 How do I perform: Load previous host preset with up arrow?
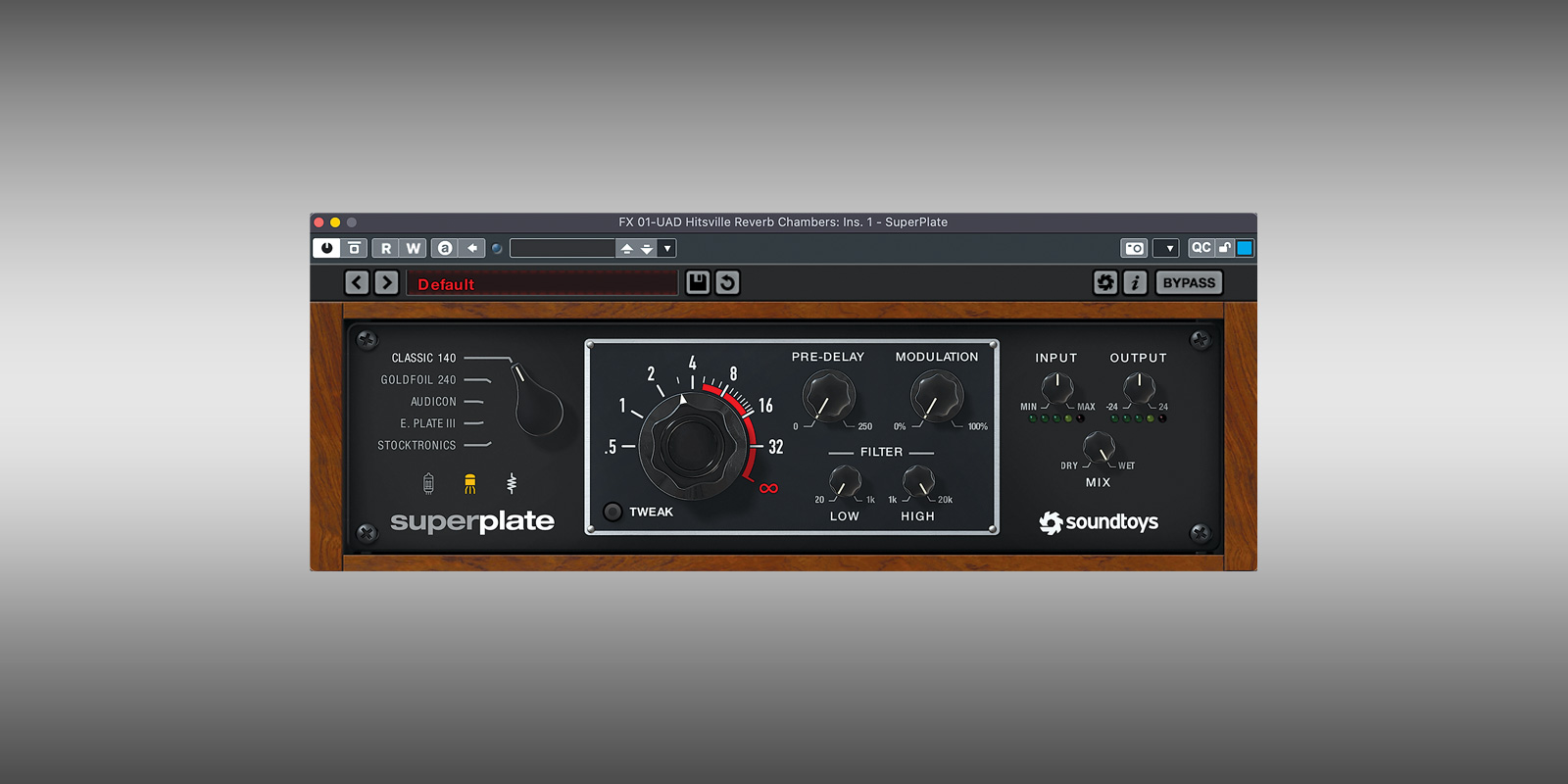pyautogui.click(x=626, y=249)
